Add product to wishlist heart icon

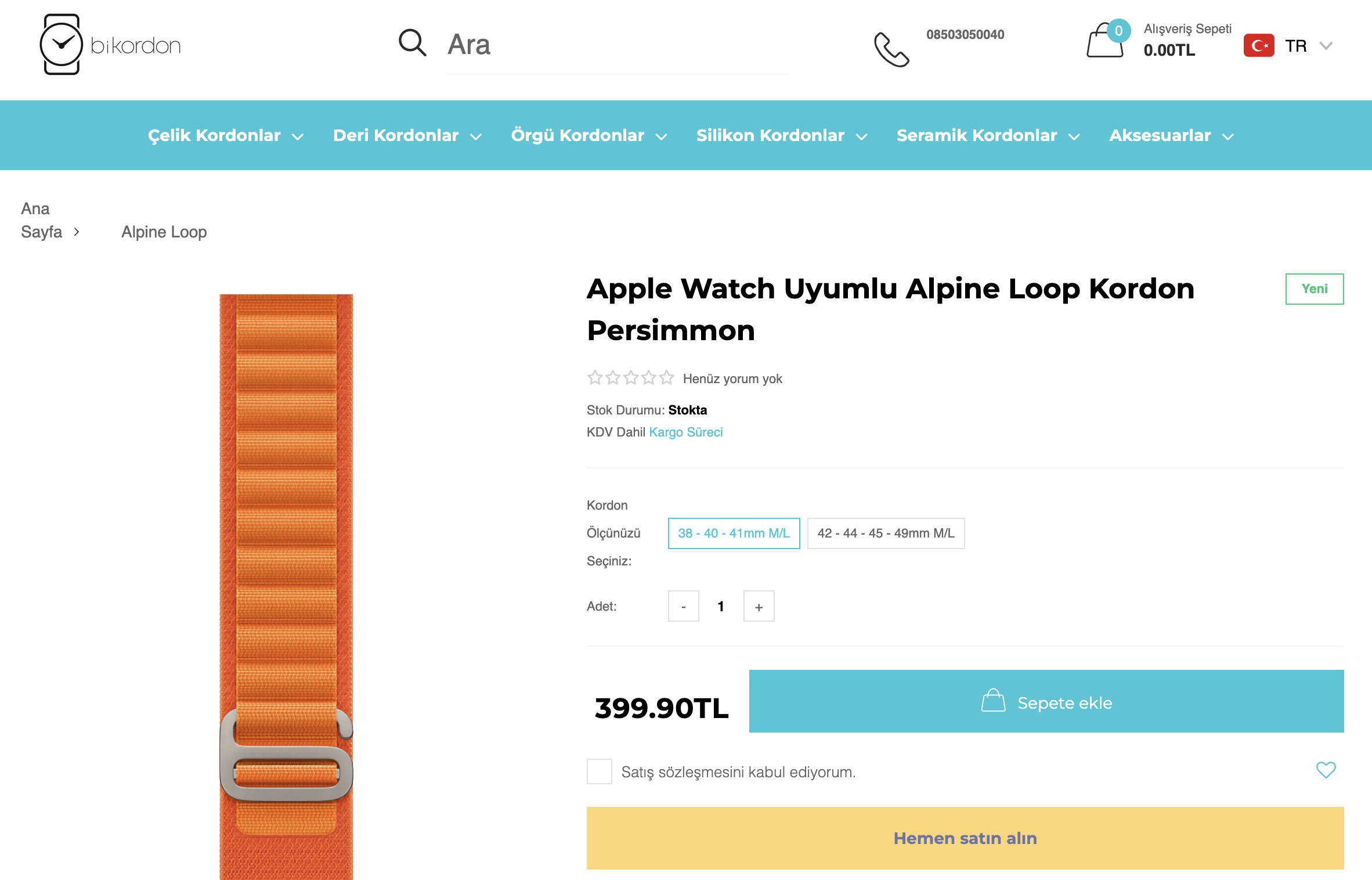point(1326,770)
